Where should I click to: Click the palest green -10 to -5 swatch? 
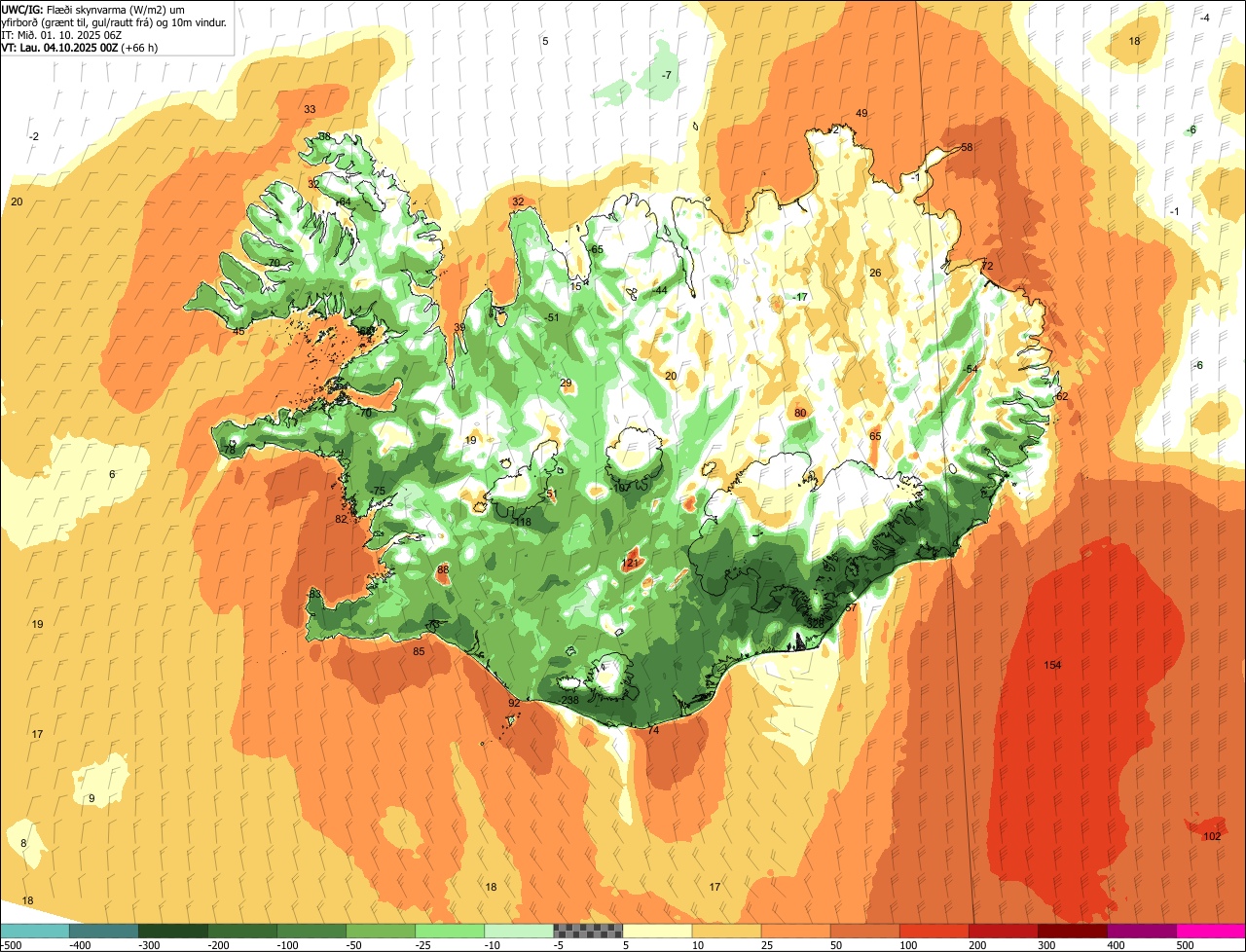pos(519,931)
